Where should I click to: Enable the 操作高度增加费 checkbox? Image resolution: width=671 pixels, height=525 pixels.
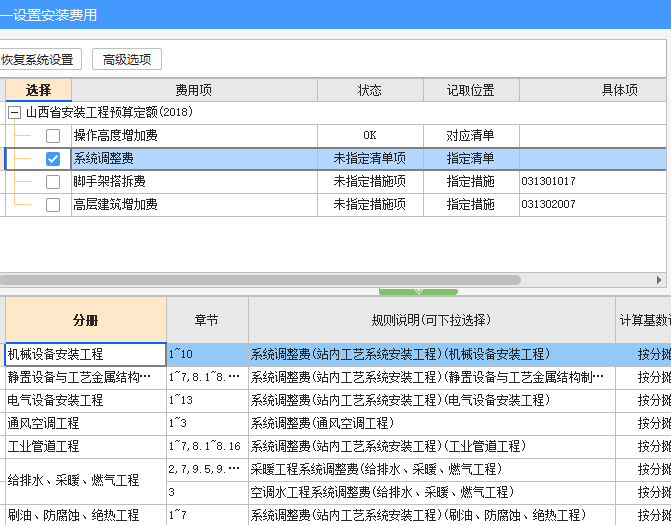click(x=53, y=136)
